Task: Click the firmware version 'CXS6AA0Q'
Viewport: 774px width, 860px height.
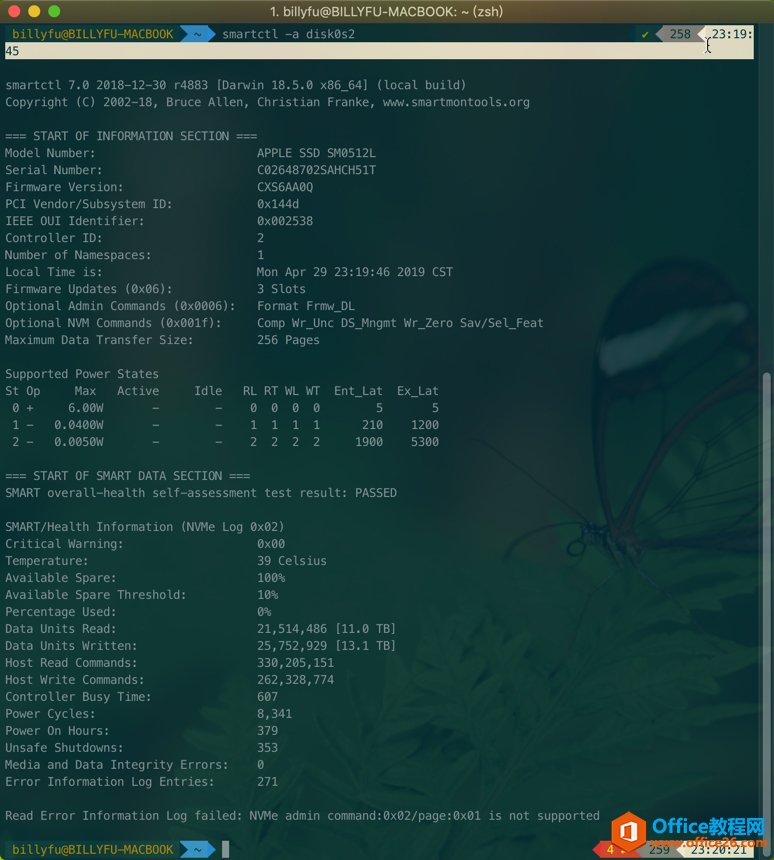Action: click(x=285, y=187)
